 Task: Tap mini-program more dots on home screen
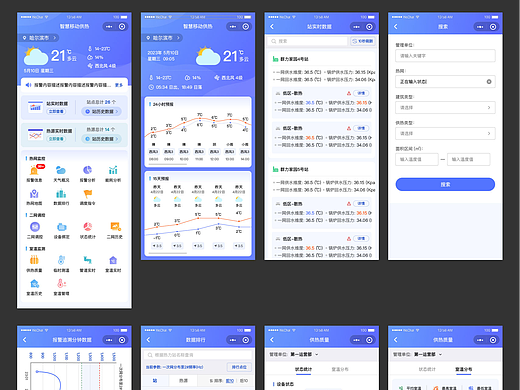point(109,26)
